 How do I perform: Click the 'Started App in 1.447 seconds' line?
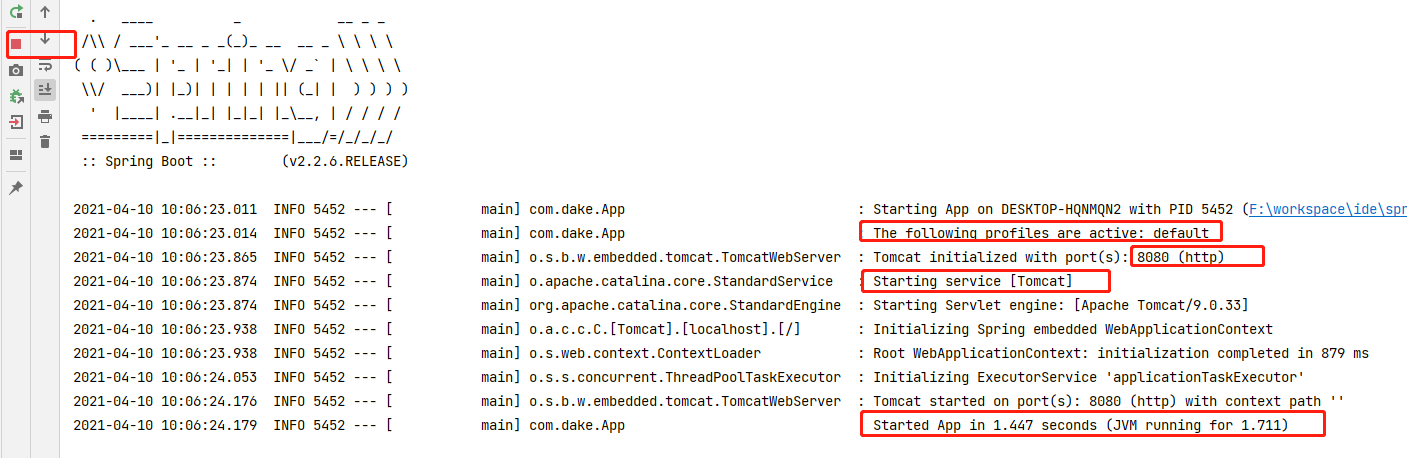coord(1081,426)
